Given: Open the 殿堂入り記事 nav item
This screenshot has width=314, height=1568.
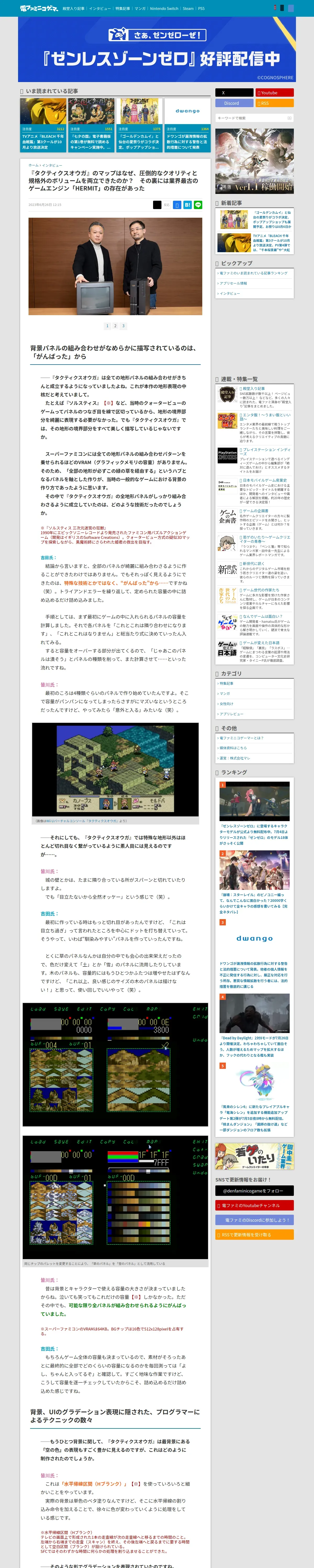Looking at the screenshot, I should click(x=74, y=9).
